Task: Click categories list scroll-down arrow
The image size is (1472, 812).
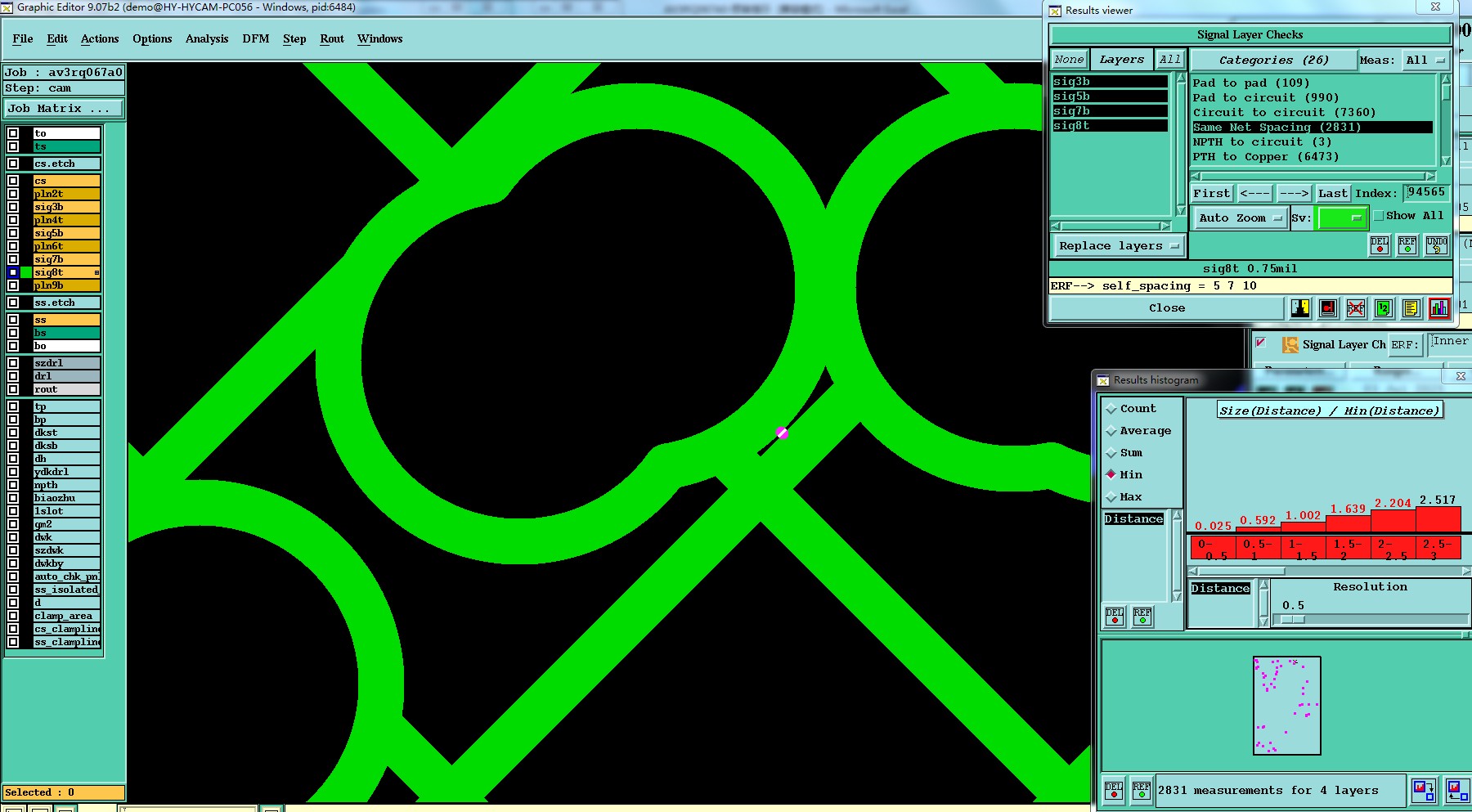Action: pyautogui.click(x=1445, y=161)
